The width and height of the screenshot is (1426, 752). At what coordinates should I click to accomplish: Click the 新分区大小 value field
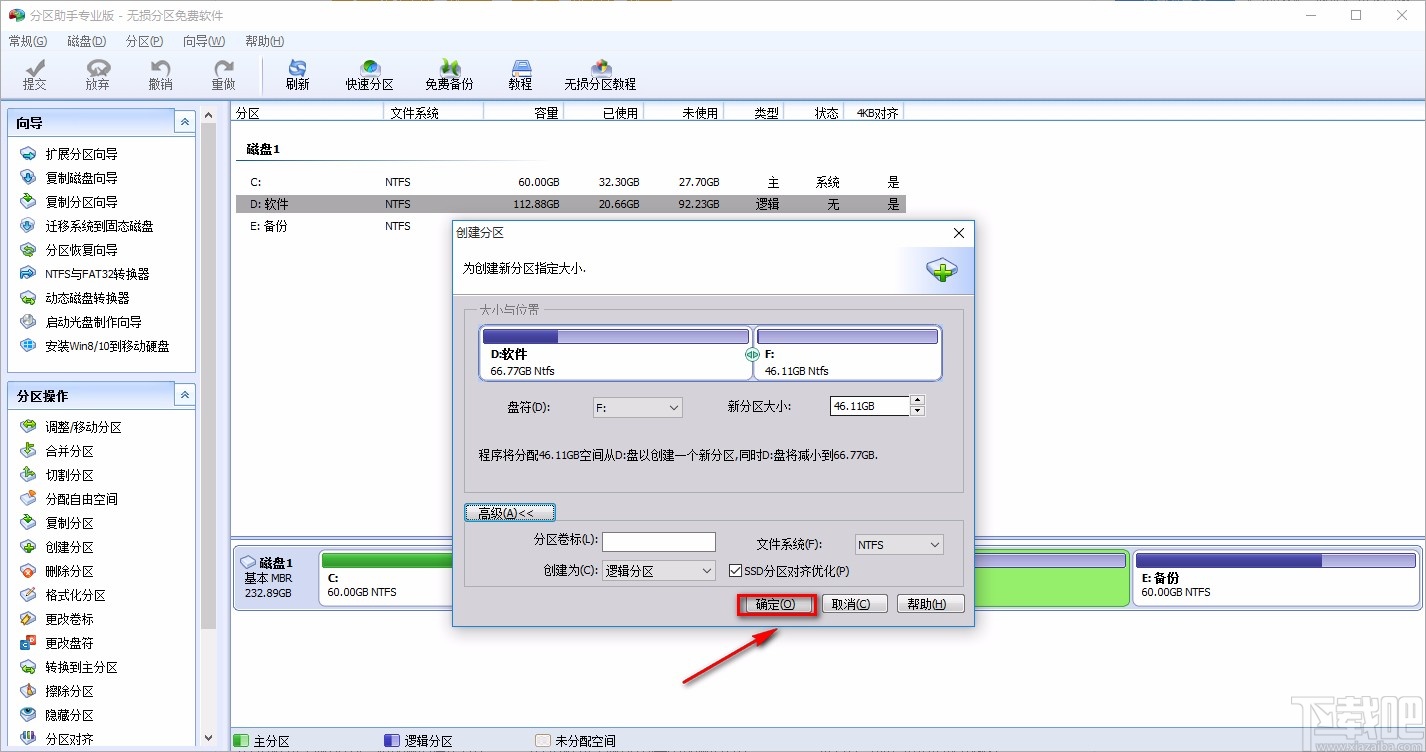870,406
